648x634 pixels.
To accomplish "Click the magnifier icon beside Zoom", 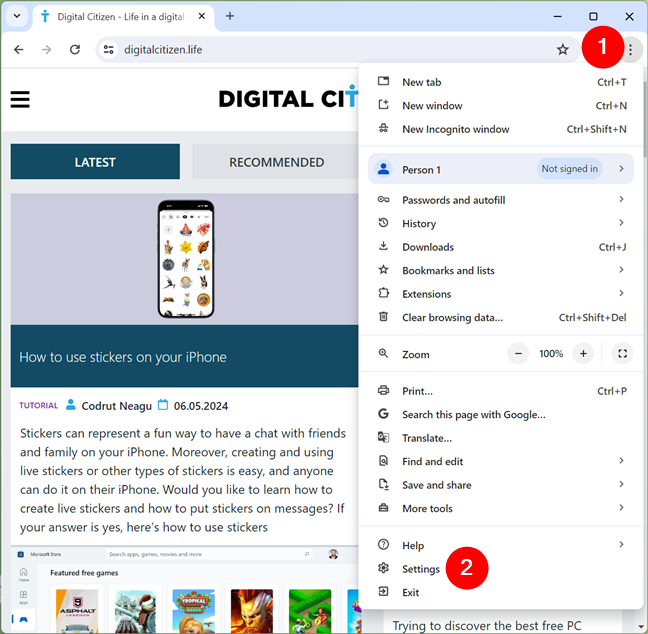I will 384,353.
